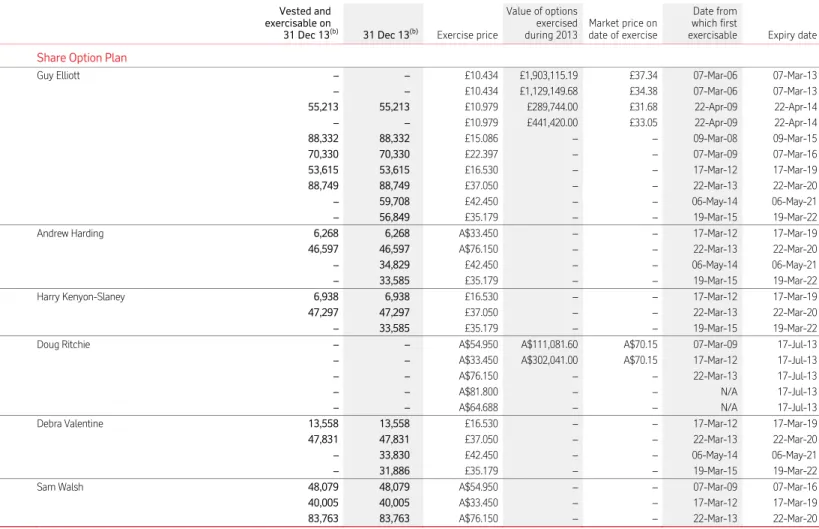This screenshot has width=819, height=529.
Task: Click the 31 Dec 13 value '33,830'
Action: 394,455
